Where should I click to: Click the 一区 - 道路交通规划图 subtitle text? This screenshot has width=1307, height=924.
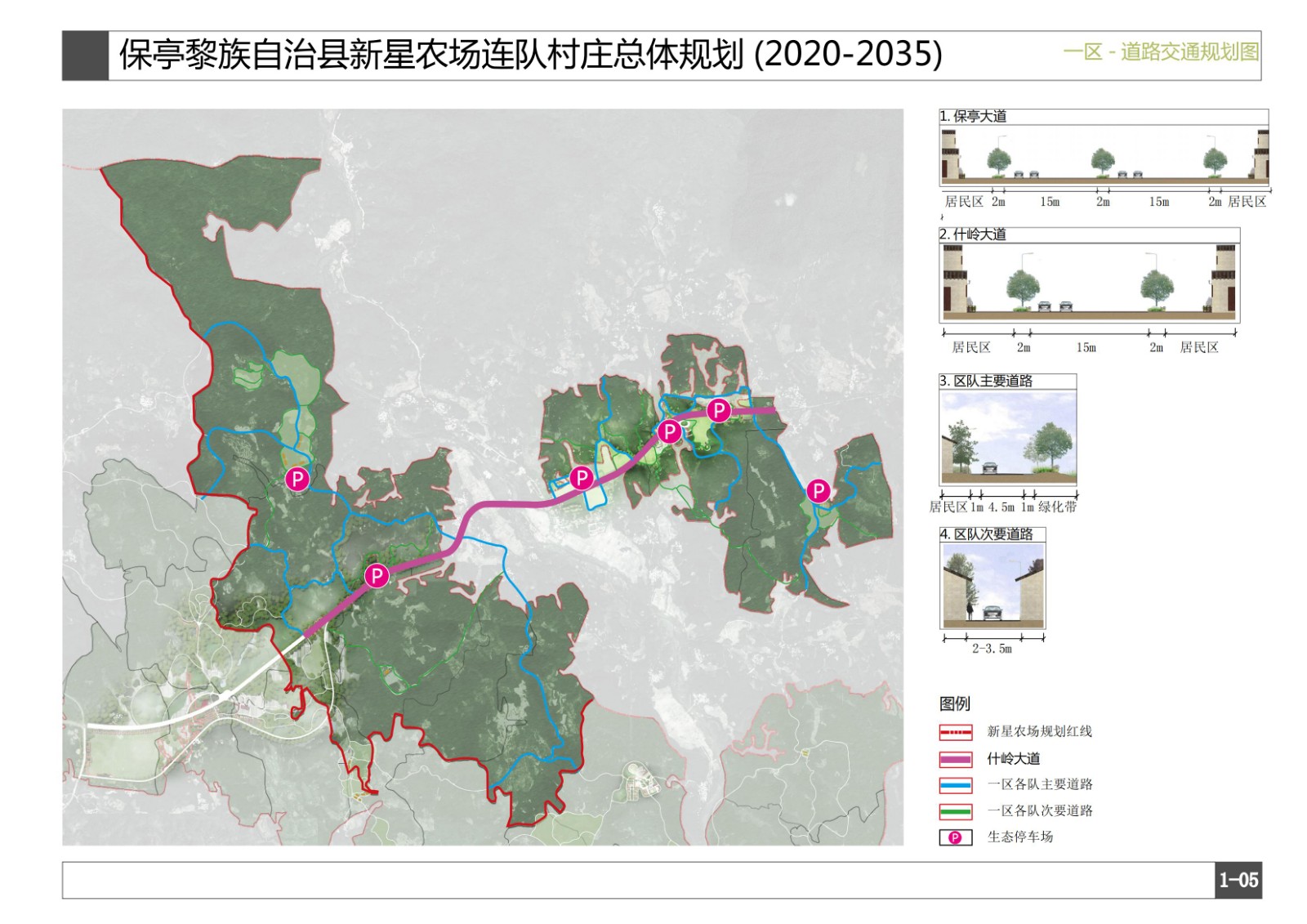pyautogui.click(x=1160, y=53)
